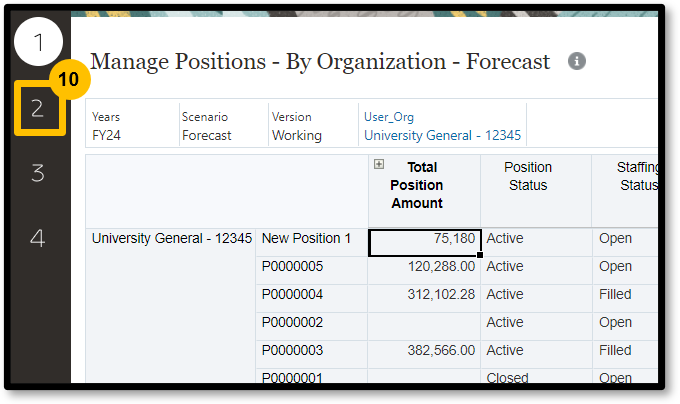This screenshot has width=680, height=404.
Task: Open step 2 in the sidebar
Action: [38, 109]
